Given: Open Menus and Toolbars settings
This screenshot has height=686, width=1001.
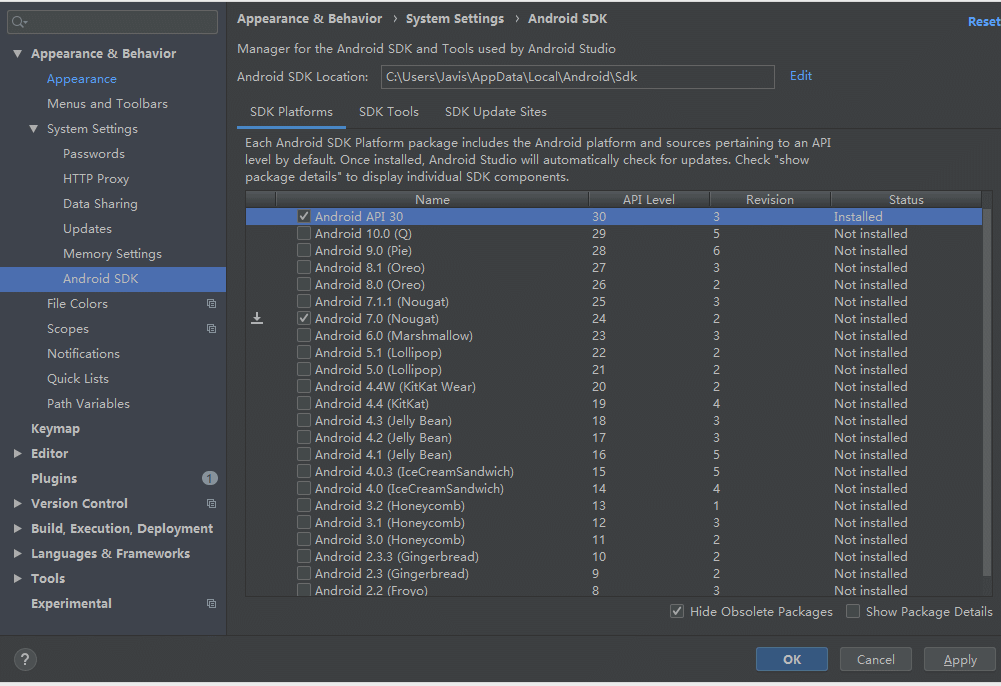Looking at the screenshot, I should click(107, 103).
